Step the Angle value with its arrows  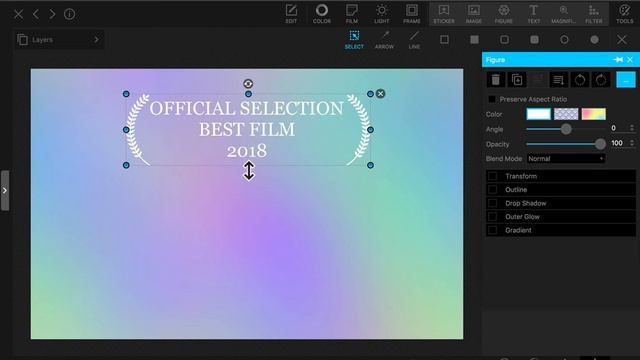tap(632, 128)
